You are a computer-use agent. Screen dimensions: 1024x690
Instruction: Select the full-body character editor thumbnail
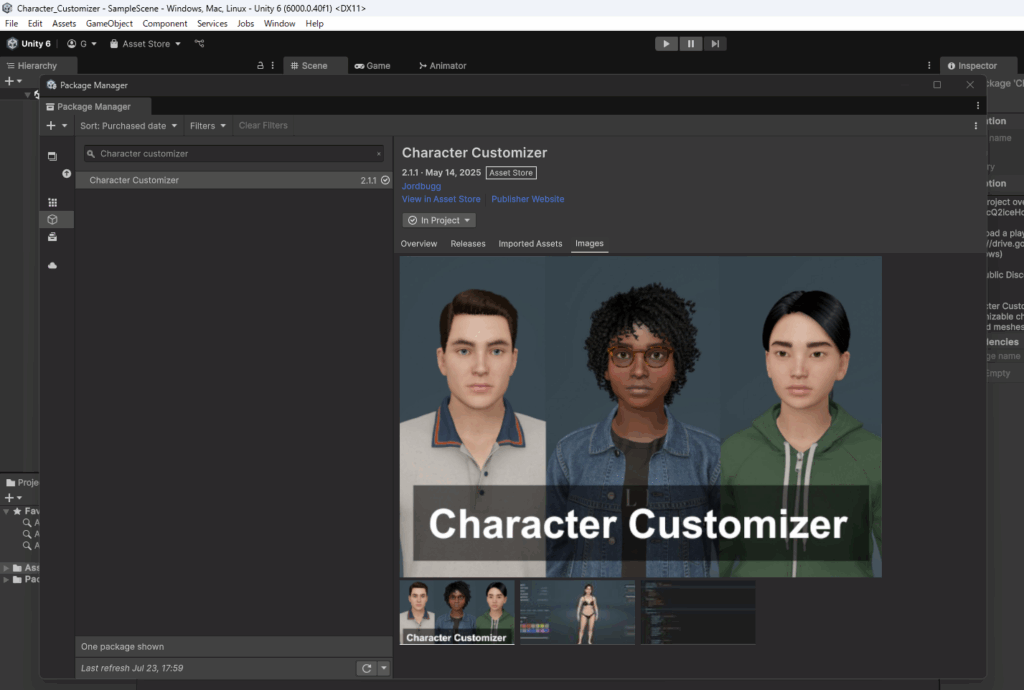point(577,612)
